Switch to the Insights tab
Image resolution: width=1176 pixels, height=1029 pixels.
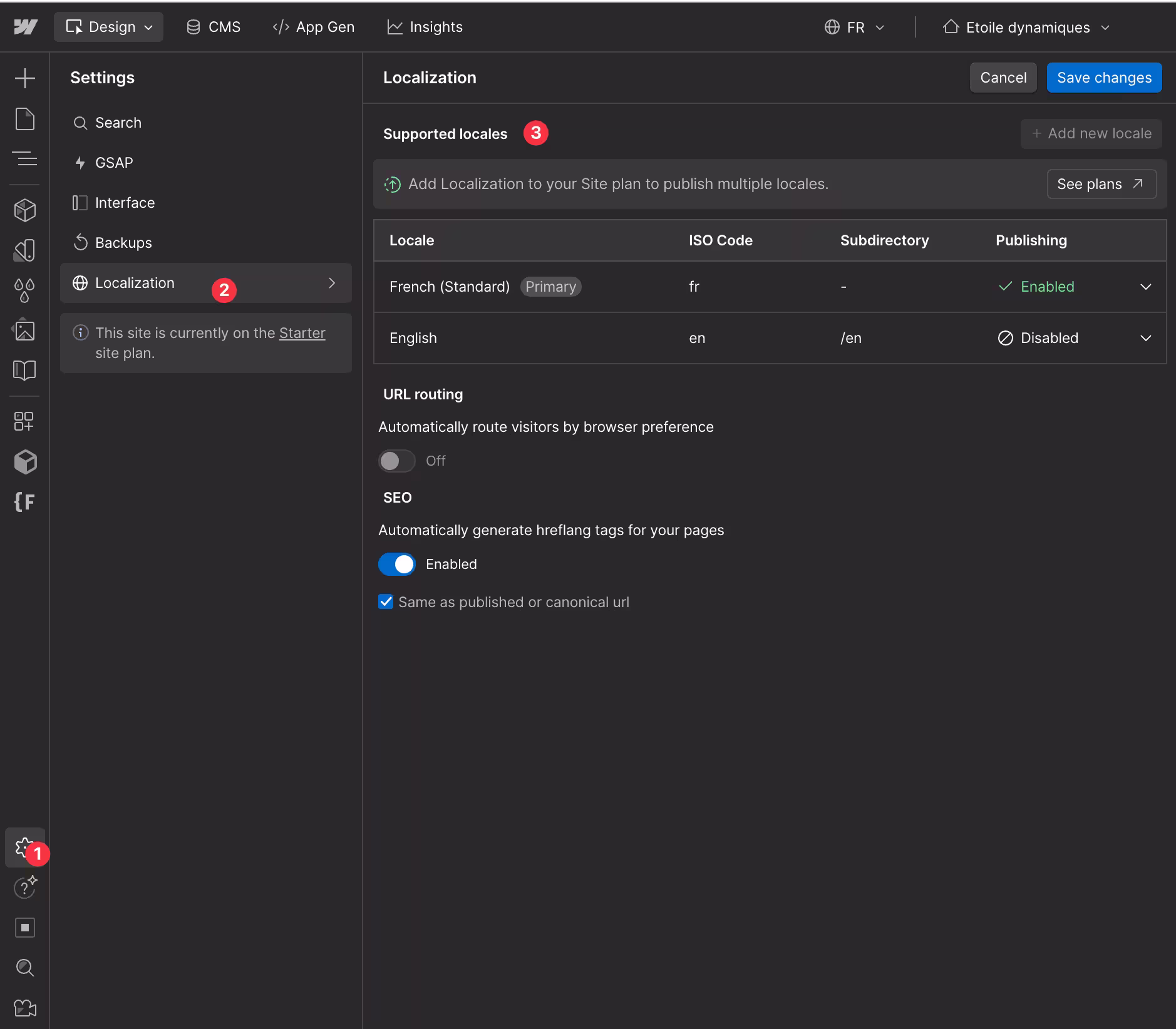(425, 27)
